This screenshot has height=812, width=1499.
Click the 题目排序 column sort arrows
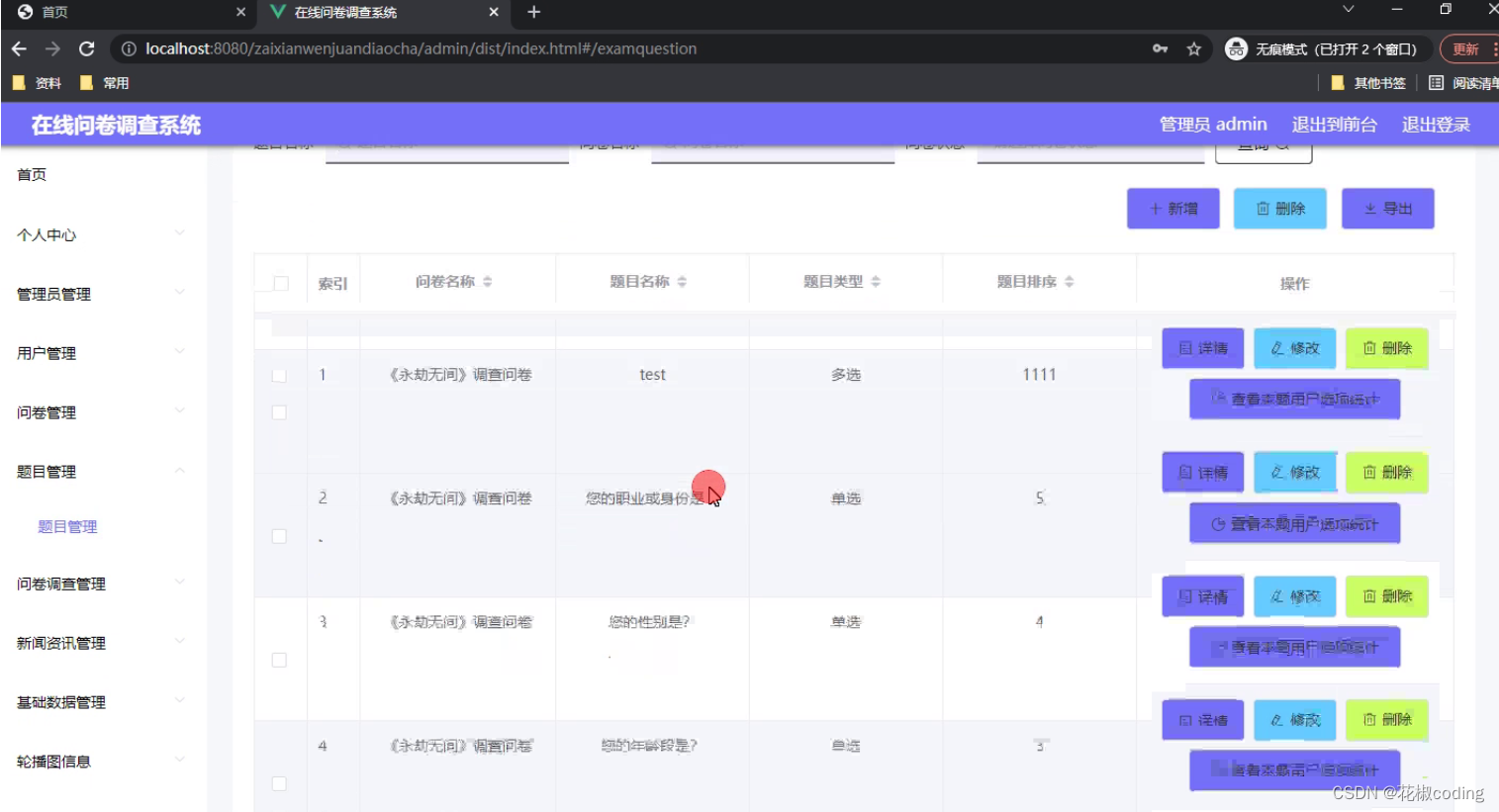(x=1067, y=281)
